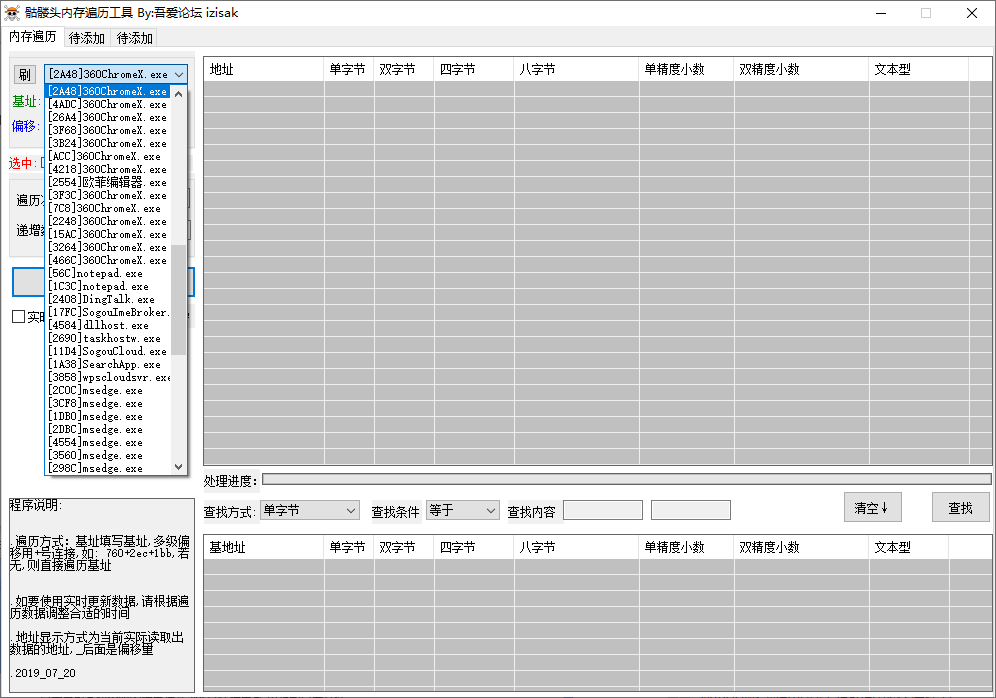Toggle the 实时 checkbox

[19, 317]
